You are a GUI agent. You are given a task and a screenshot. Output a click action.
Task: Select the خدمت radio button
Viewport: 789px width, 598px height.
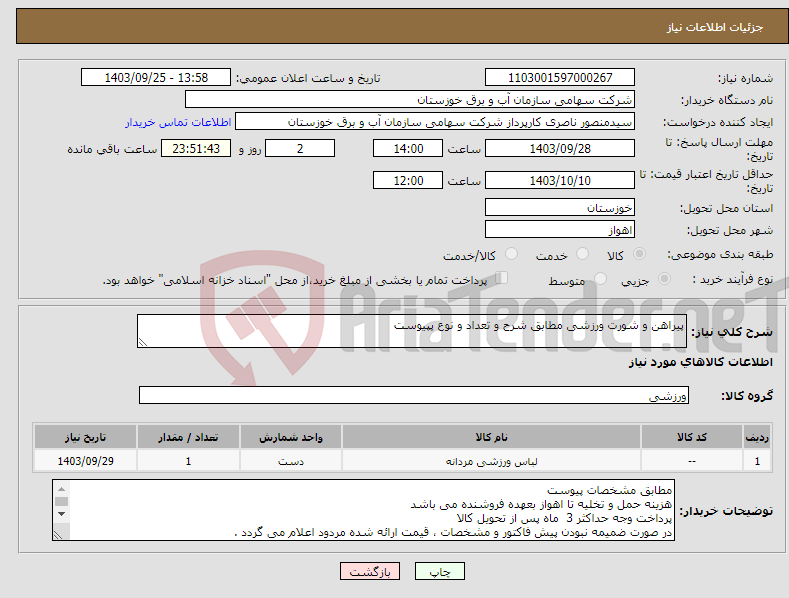pos(582,254)
